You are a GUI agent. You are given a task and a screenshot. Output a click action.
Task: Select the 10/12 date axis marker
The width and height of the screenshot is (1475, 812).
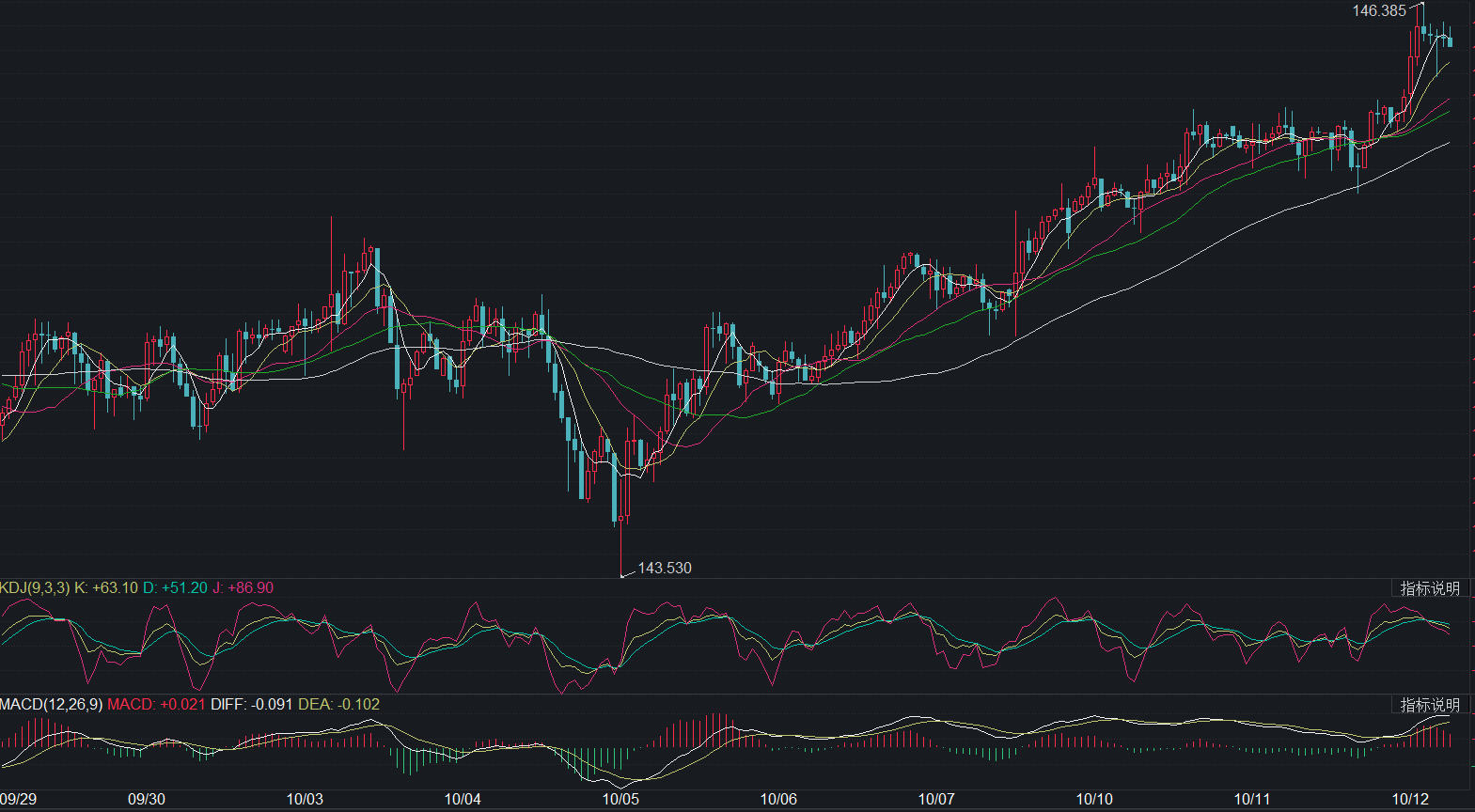(1410, 800)
